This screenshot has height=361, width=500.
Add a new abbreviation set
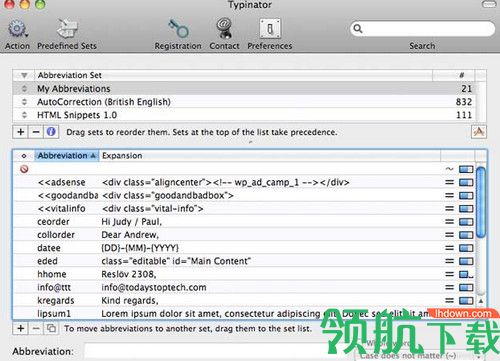click(x=21, y=132)
